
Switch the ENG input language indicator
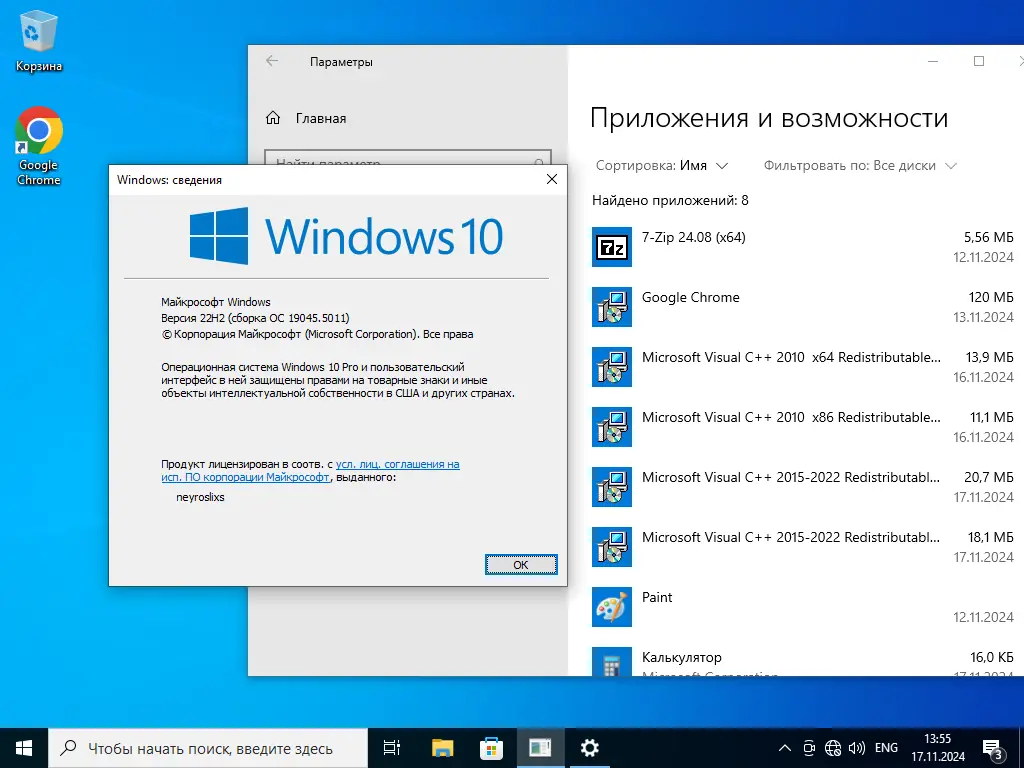886,748
